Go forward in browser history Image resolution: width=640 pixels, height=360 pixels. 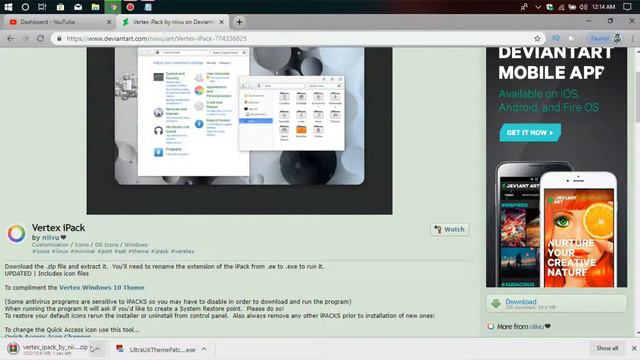(25, 38)
